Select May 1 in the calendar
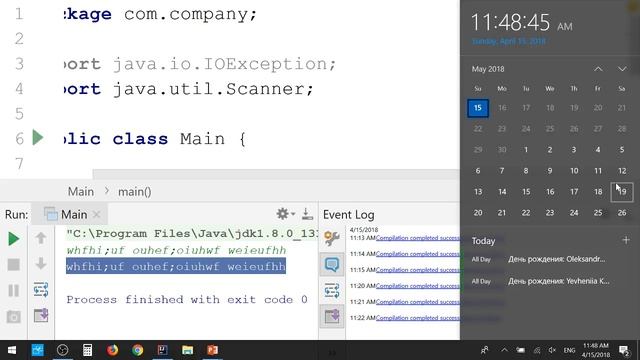640x360 pixels. 526,150
